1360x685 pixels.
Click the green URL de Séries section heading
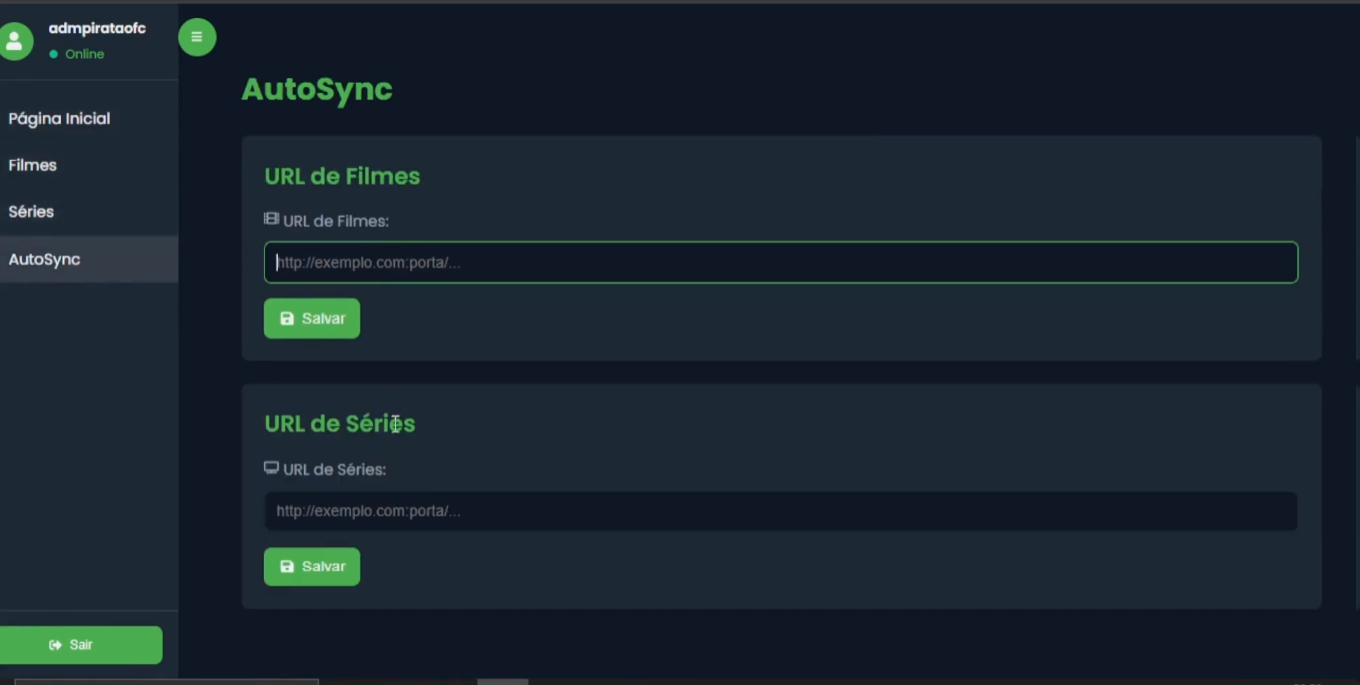pos(340,424)
